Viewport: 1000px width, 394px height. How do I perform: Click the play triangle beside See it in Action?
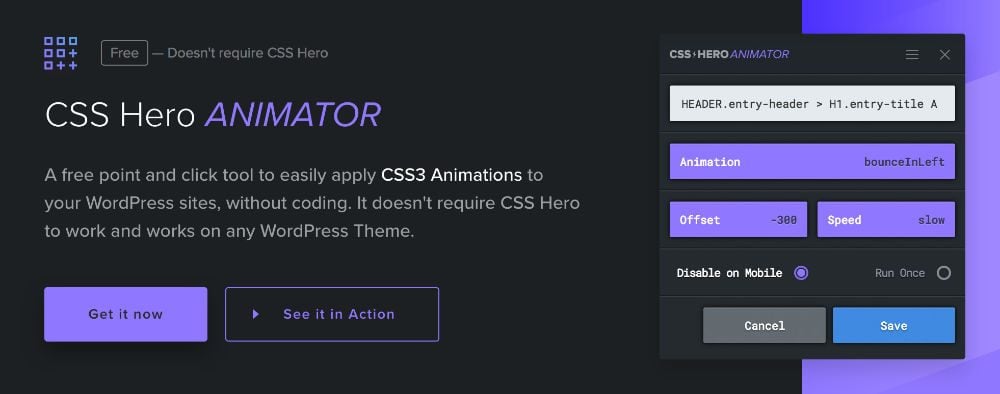pos(256,314)
